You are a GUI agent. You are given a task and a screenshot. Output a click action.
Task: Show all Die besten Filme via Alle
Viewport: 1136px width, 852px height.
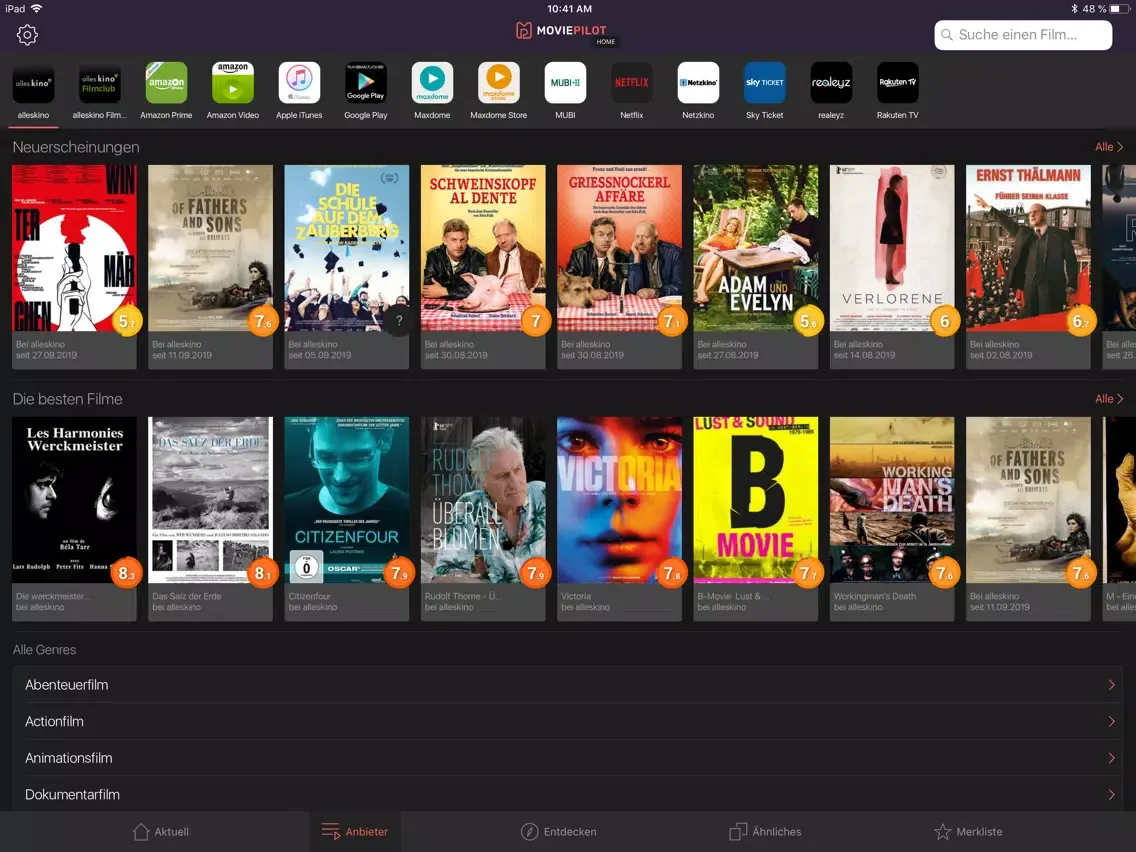point(1109,399)
